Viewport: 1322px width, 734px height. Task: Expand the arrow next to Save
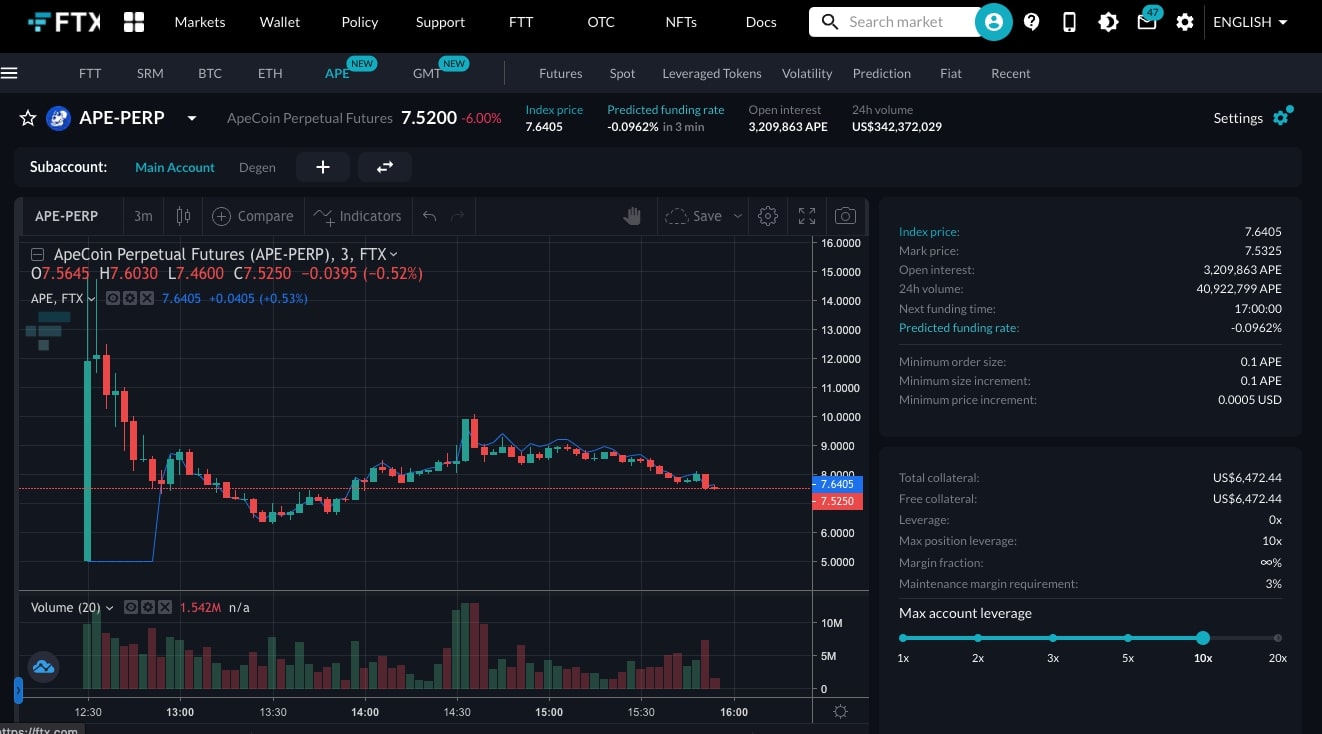[x=738, y=216]
